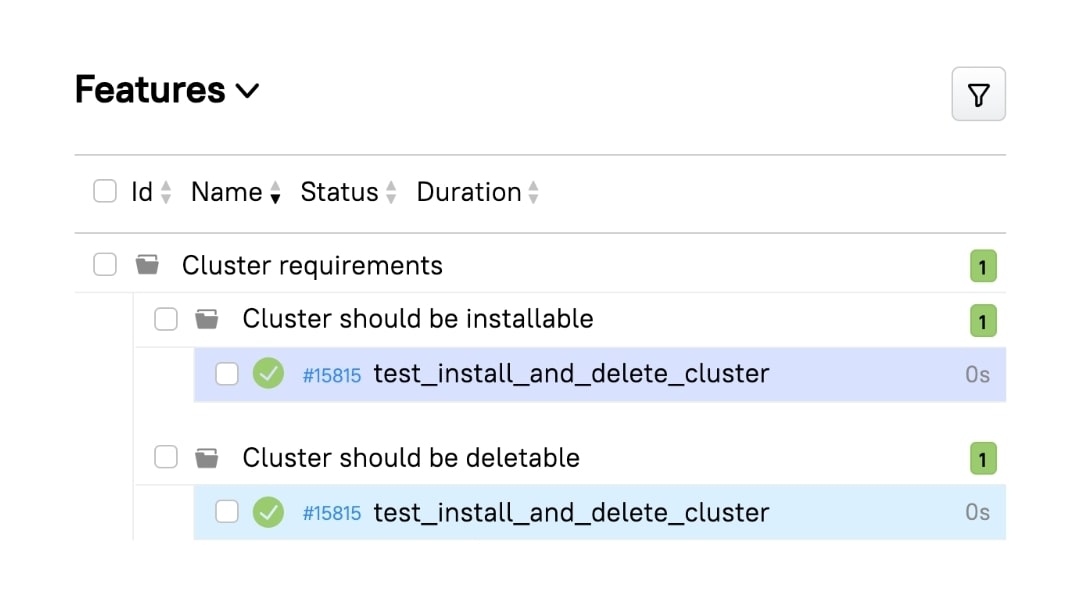Open the Features dropdown chevron

249,92
